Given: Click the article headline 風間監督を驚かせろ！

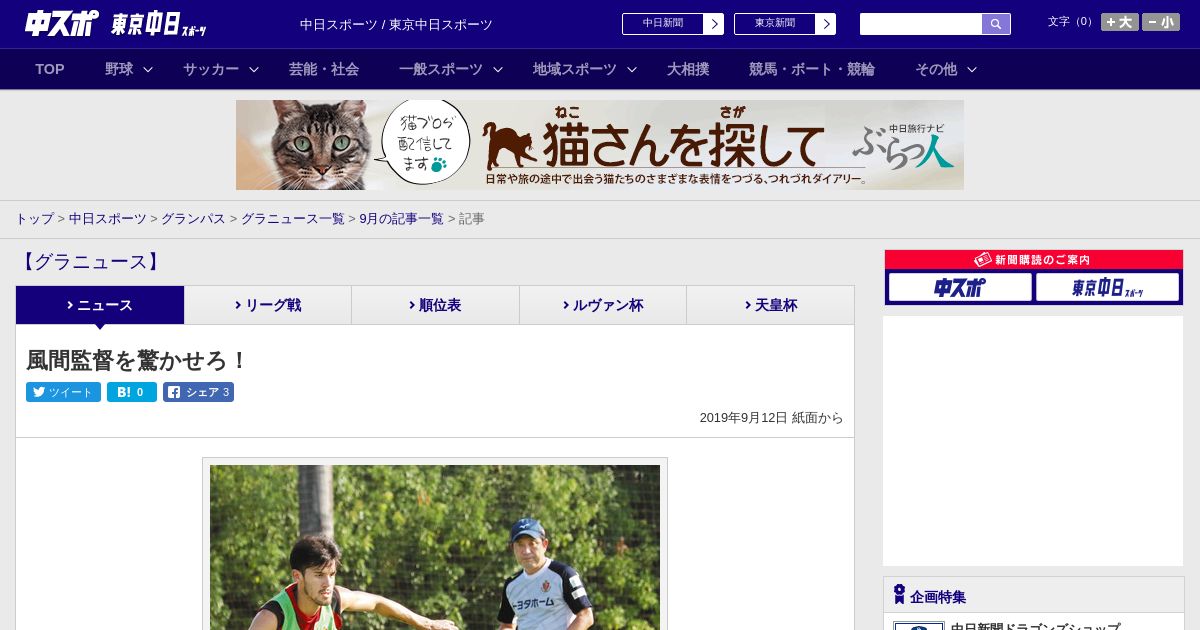Looking at the screenshot, I should [137, 361].
